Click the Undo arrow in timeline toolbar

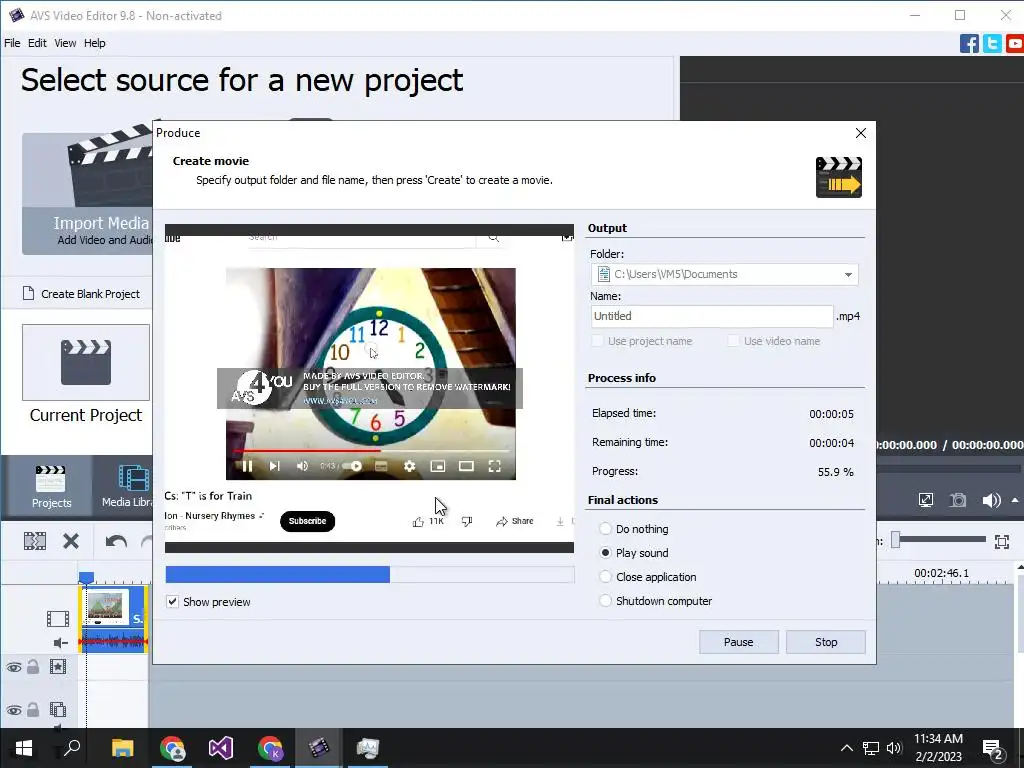116,541
